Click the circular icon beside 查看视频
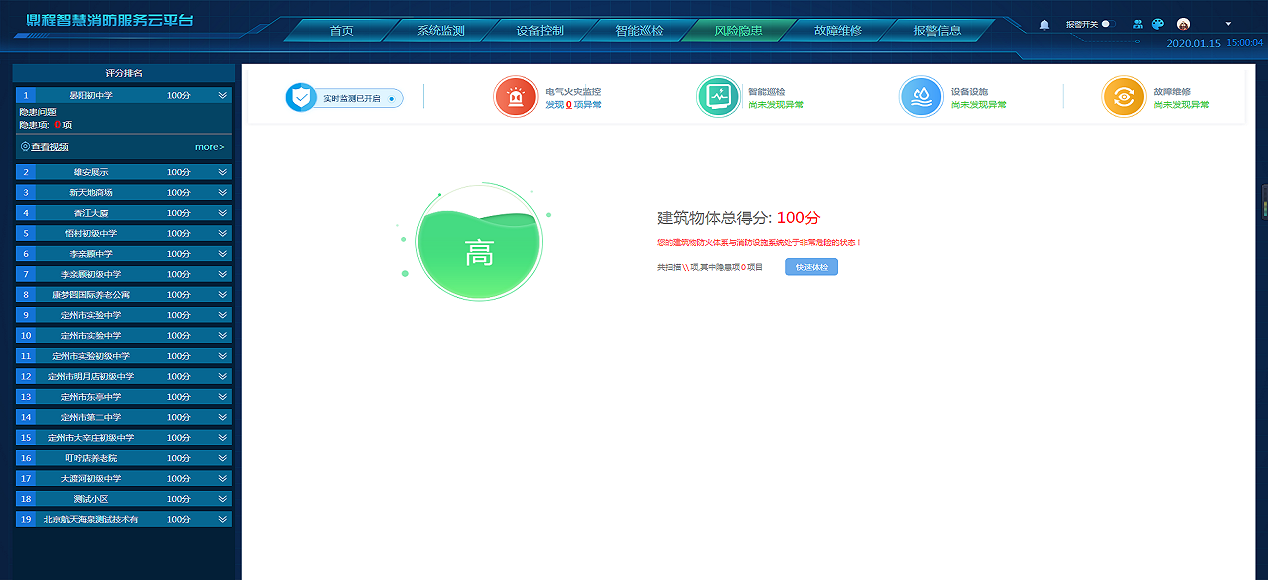The width and height of the screenshot is (1268, 580). [x=25, y=147]
